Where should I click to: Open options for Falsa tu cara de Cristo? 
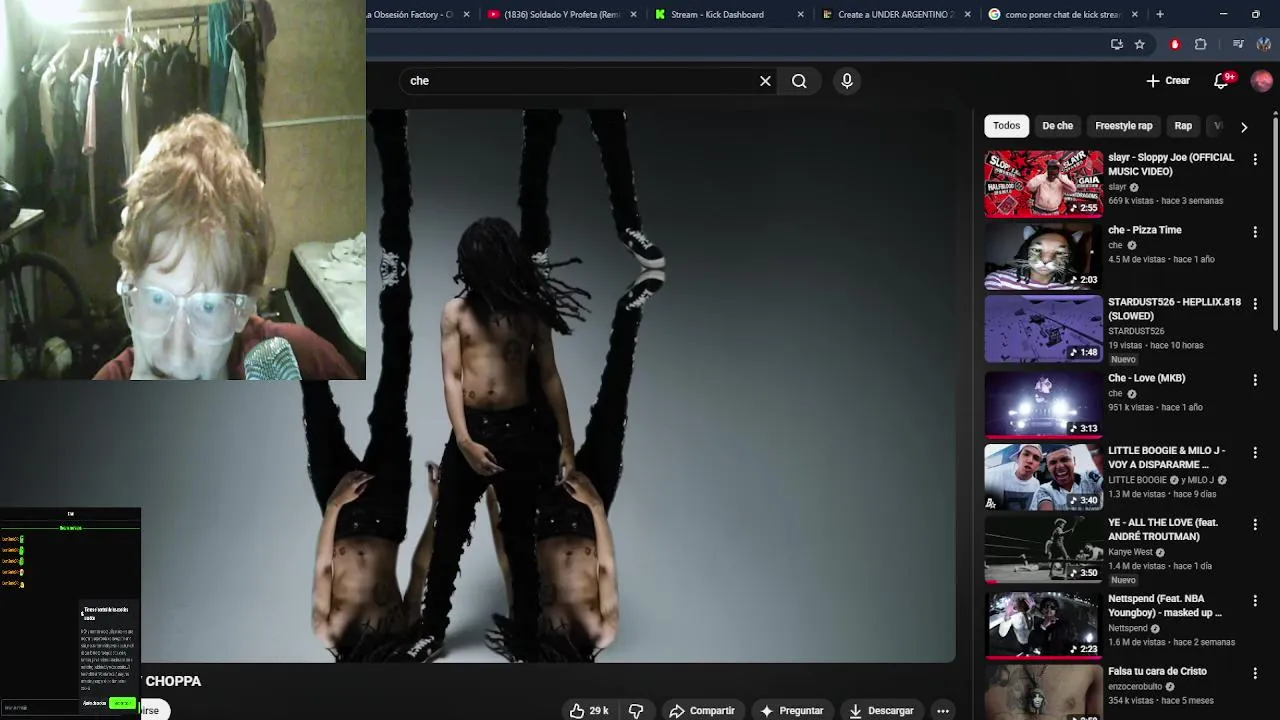pyautogui.click(x=1255, y=673)
